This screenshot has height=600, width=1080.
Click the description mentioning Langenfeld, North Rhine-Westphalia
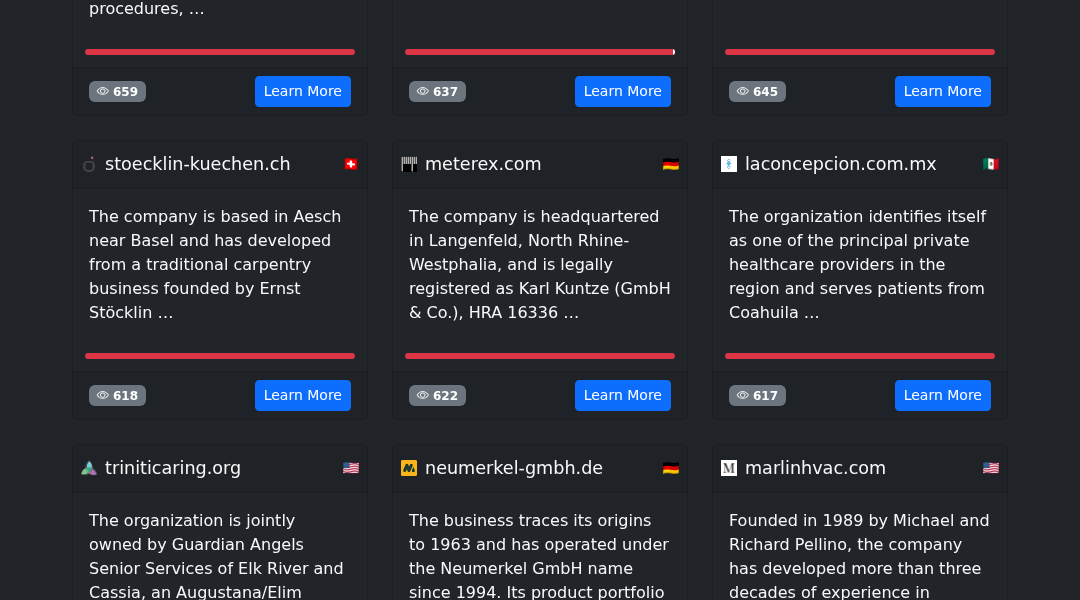pos(540,265)
